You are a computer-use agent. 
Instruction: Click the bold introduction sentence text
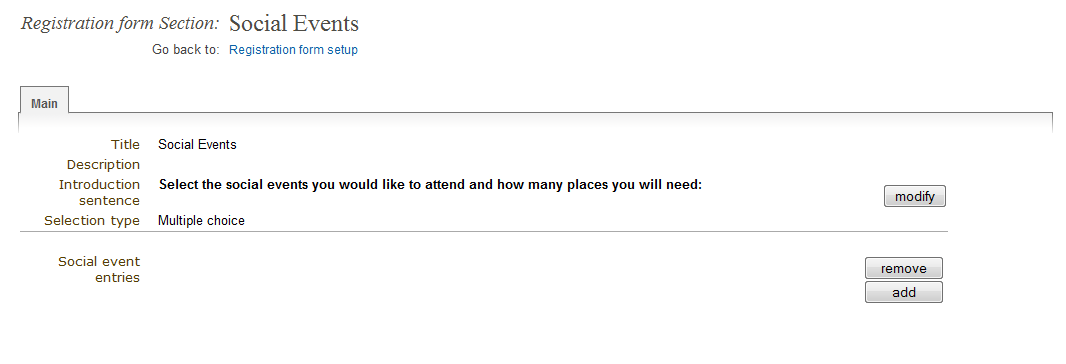(x=430, y=184)
